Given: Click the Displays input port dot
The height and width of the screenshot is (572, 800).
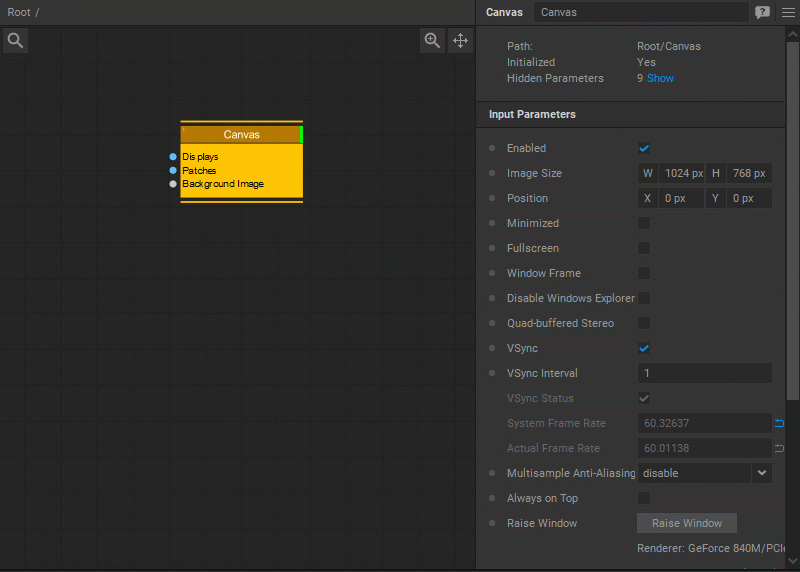Looking at the screenshot, I should click(x=173, y=157).
